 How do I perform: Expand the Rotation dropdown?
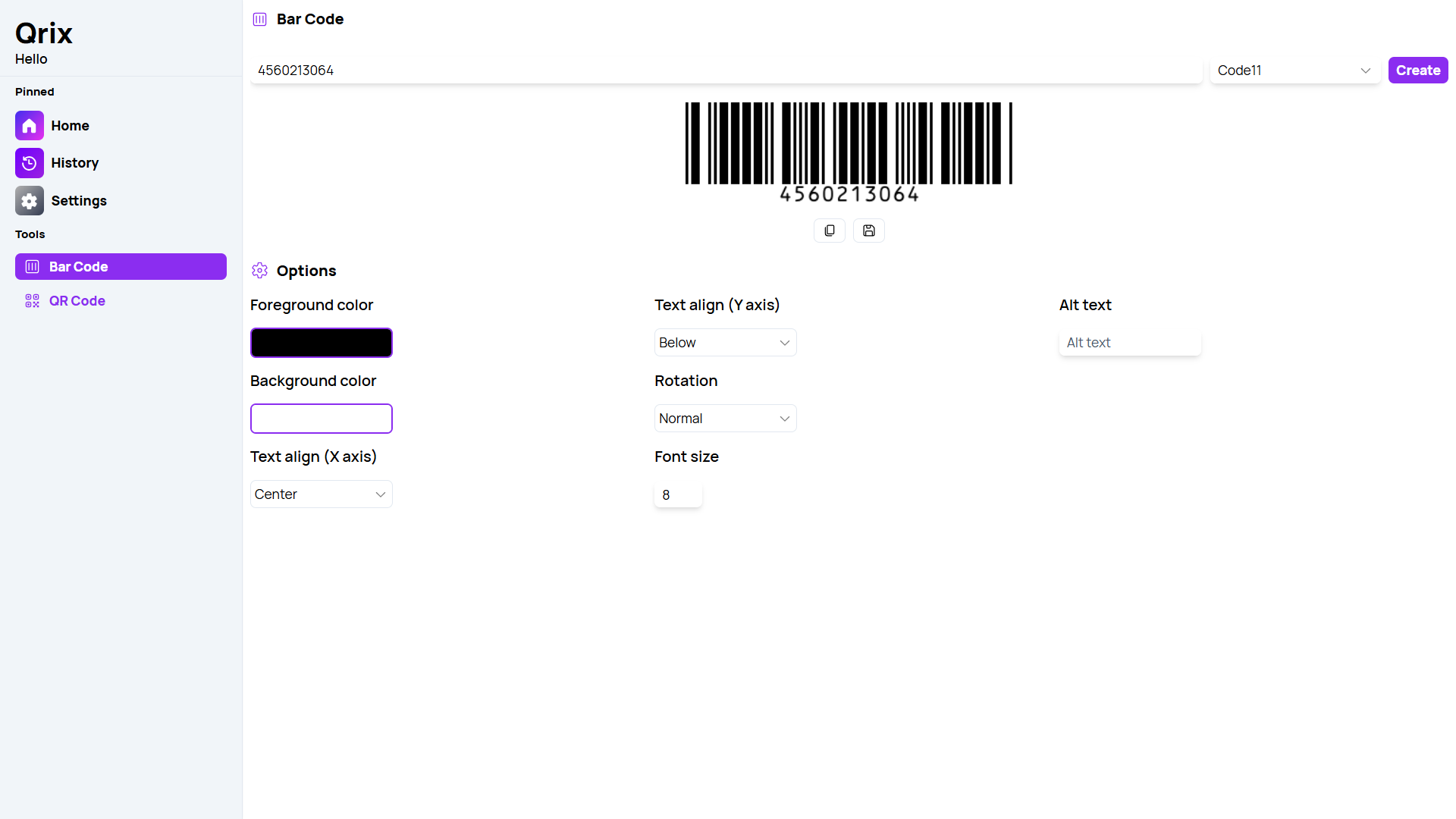pos(724,418)
